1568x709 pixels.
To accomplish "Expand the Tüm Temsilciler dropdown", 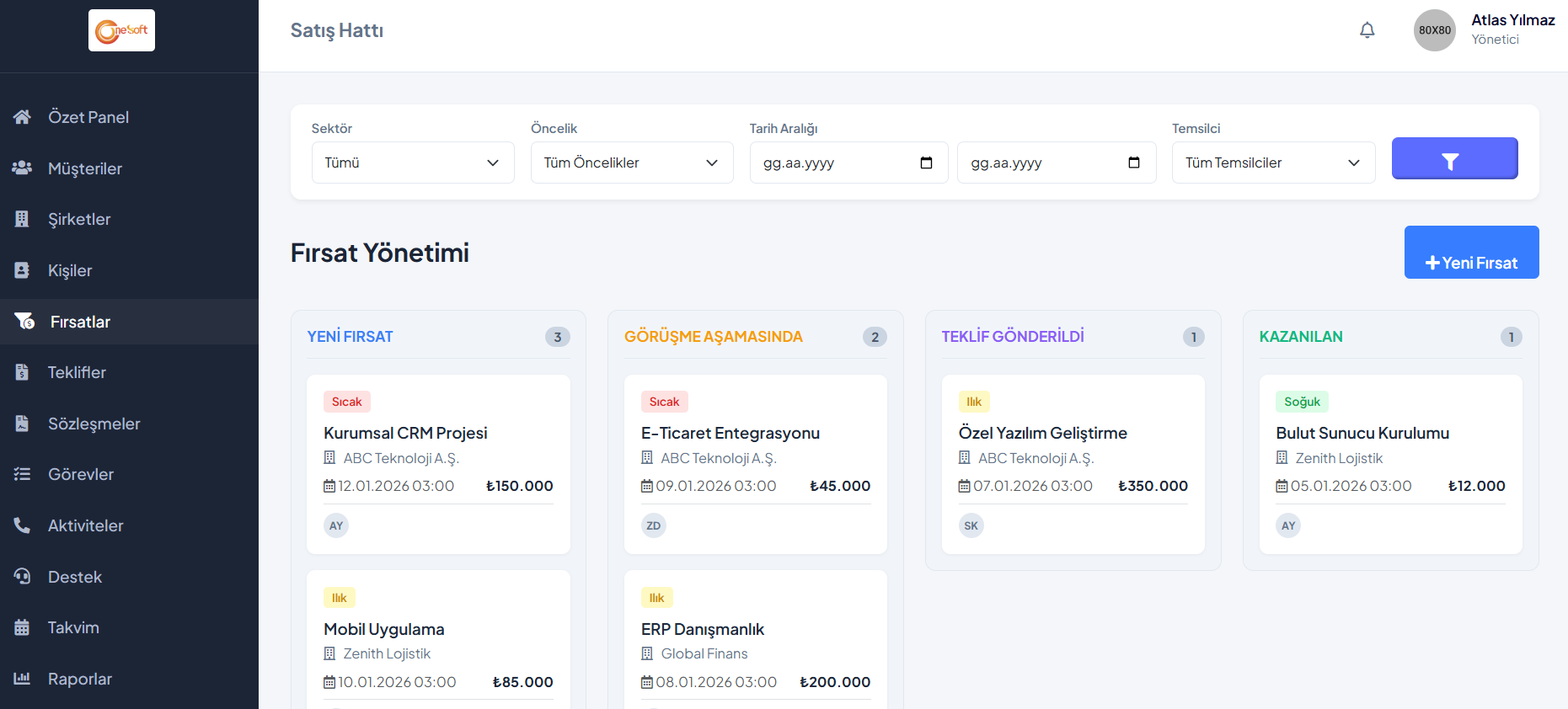I will pyautogui.click(x=1272, y=163).
